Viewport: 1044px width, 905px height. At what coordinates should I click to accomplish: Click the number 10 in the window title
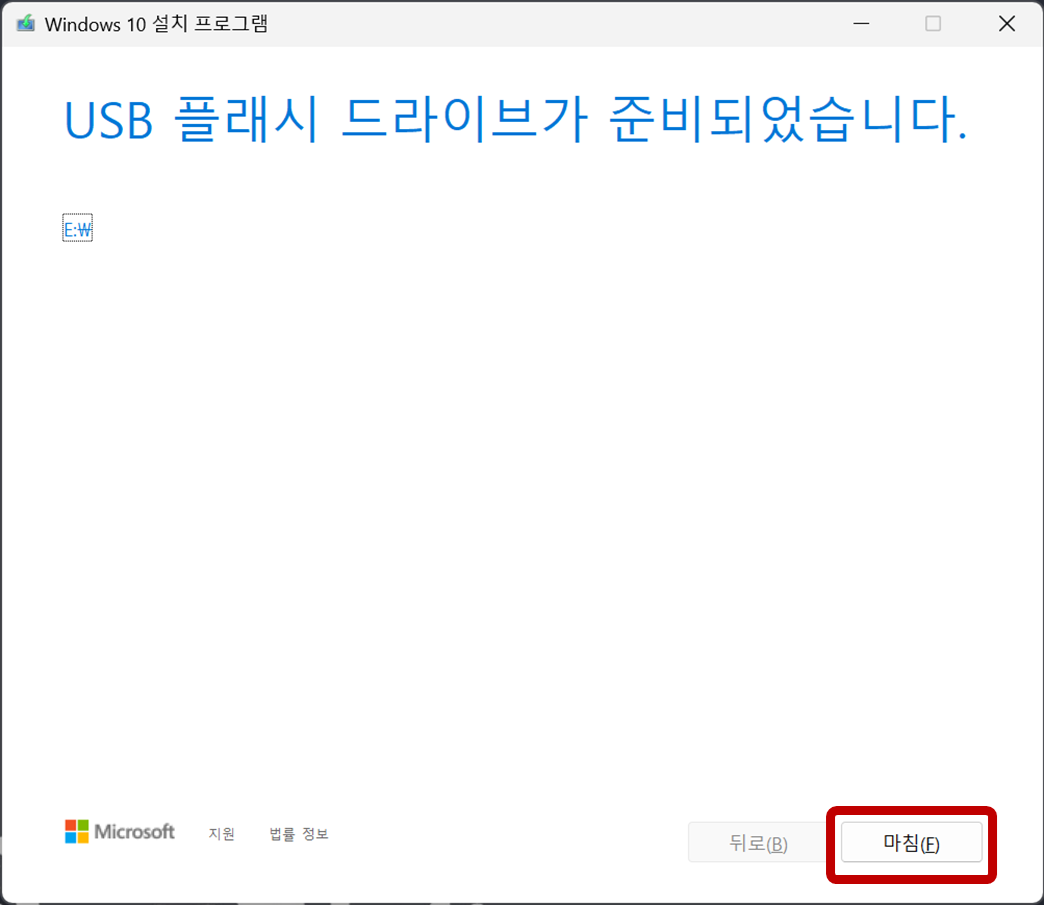136,25
